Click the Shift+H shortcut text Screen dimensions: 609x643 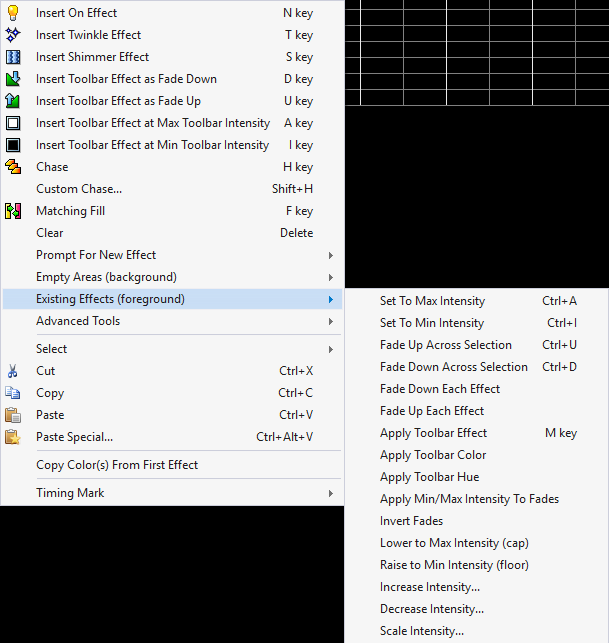click(x=292, y=189)
